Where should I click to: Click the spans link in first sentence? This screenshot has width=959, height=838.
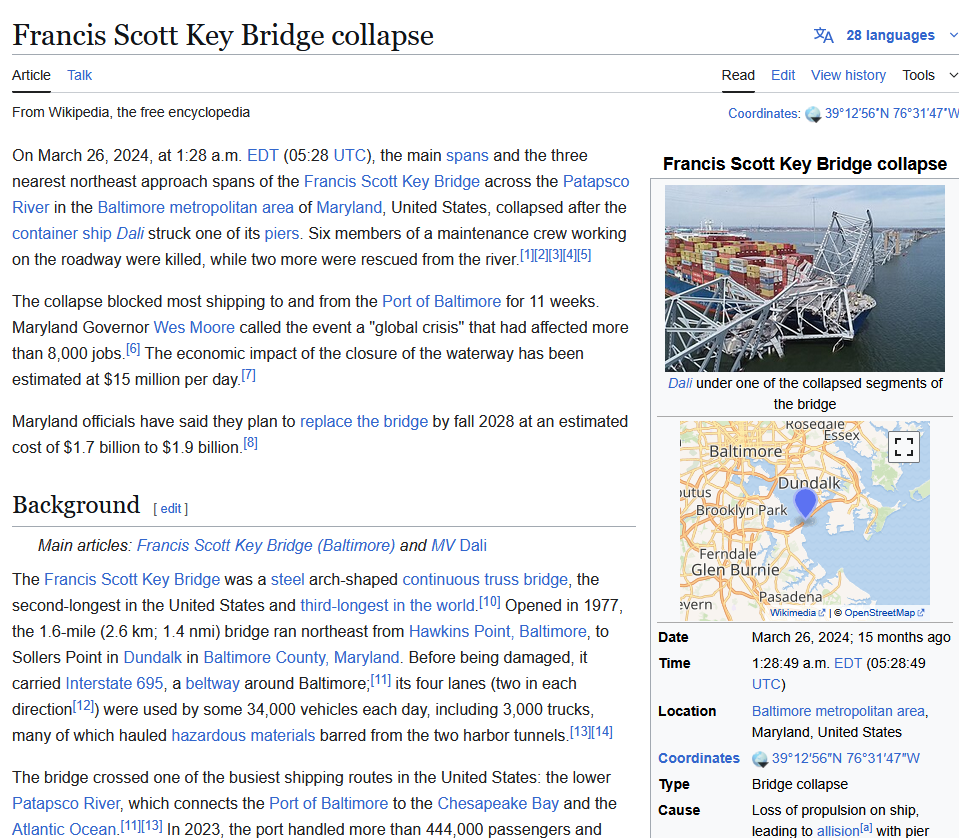coord(467,155)
